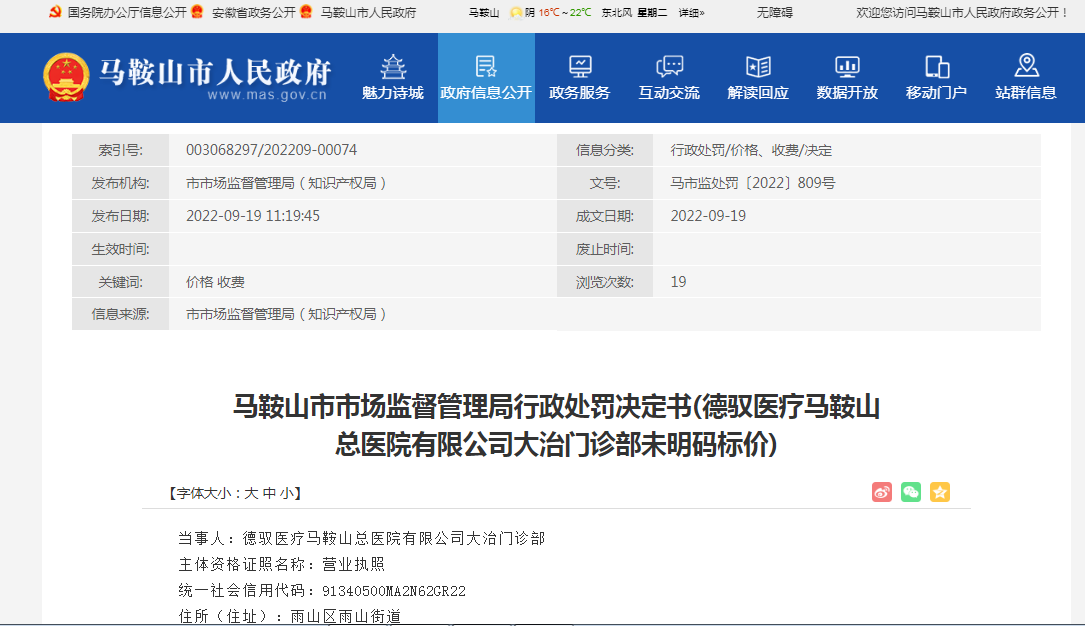Select the 政府信息公开 navigation tab
The image size is (1085, 626).
click(x=486, y=78)
